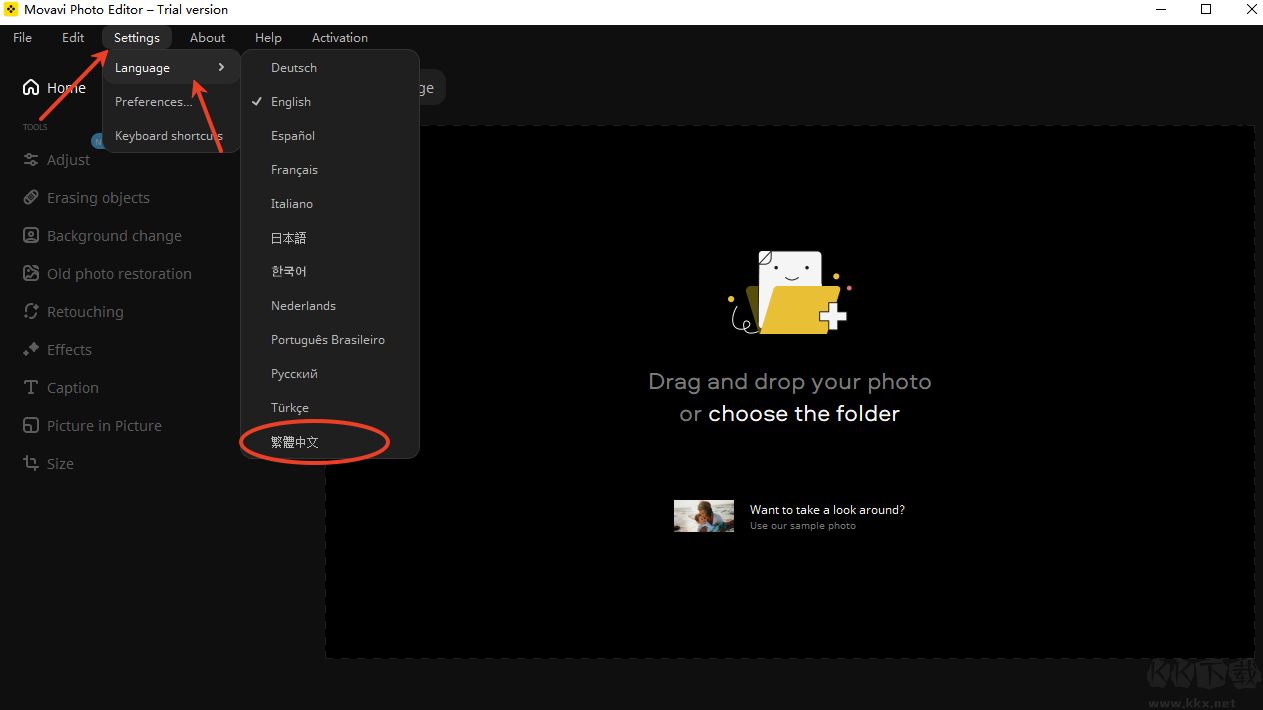The height and width of the screenshot is (710, 1263).
Task: Select 日本語 language
Action: coord(330,238)
